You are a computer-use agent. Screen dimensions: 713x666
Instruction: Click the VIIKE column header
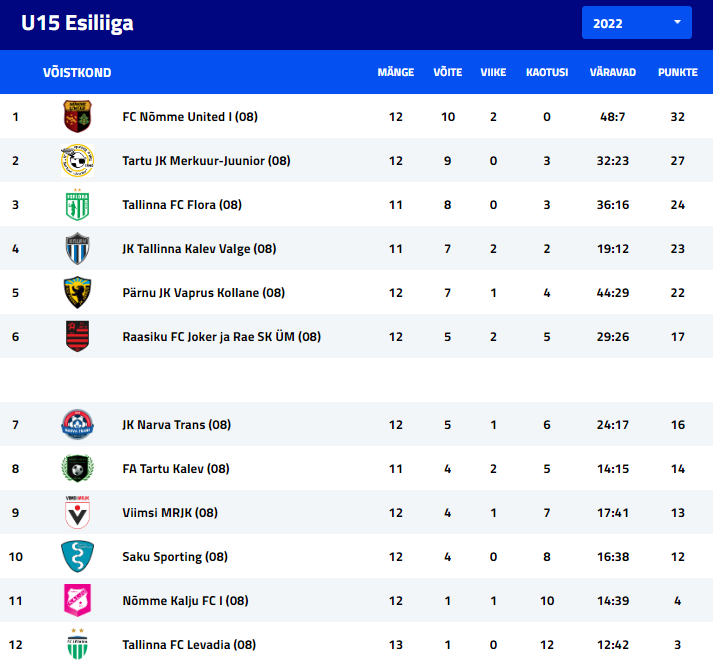tap(493, 72)
